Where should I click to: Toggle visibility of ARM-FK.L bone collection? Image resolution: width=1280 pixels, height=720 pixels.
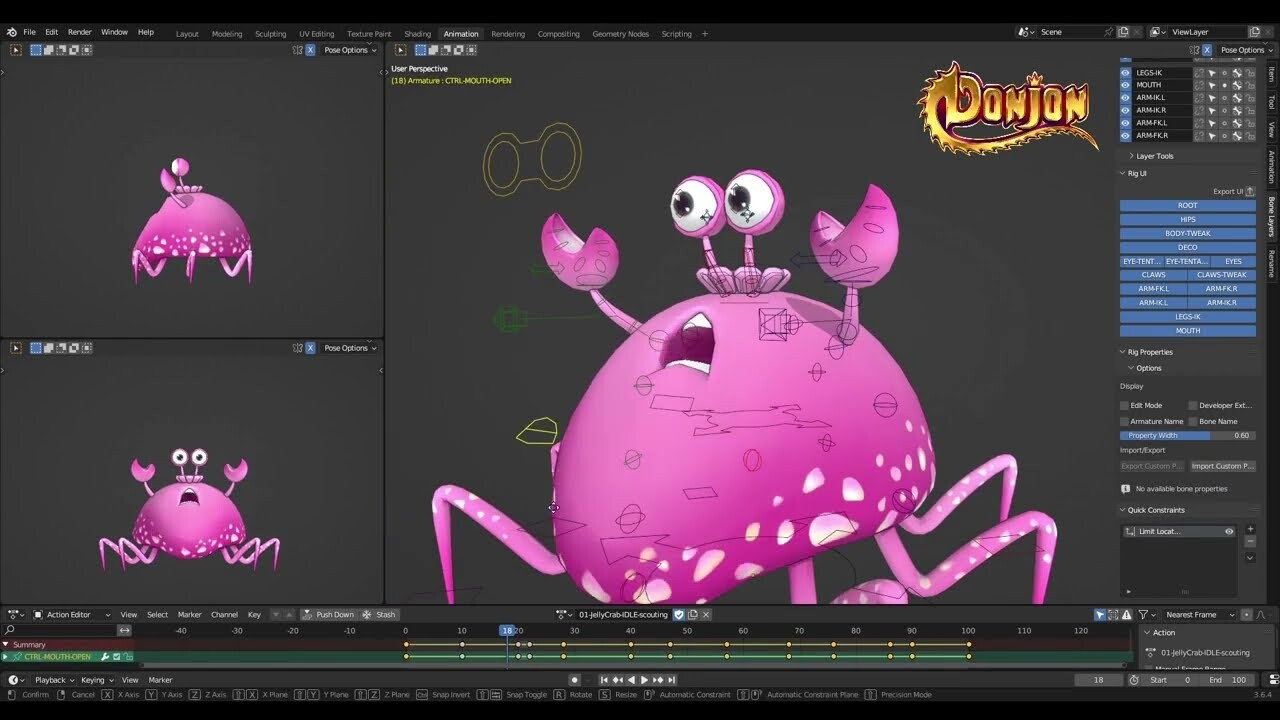[x=1125, y=124]
